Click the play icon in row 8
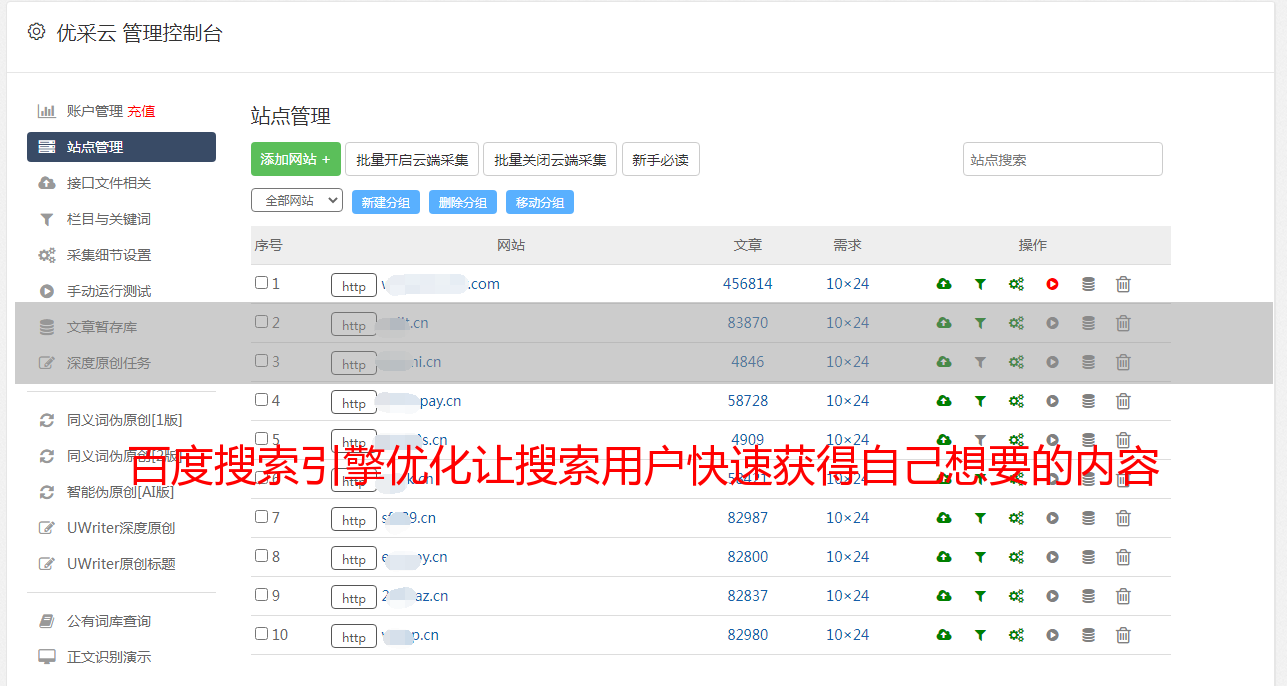This screenshot has width=1287, height=686. coord(1052,557)
